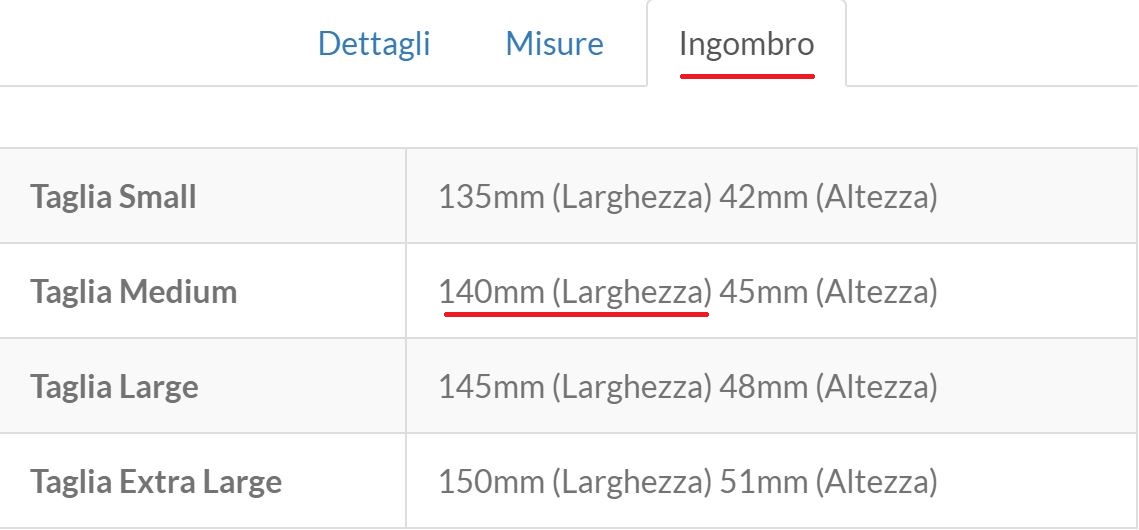This screenshot has width=1139, height=530.
Task: Click the word Altezza in the Medium row
Action: click(x=876, y=292)
